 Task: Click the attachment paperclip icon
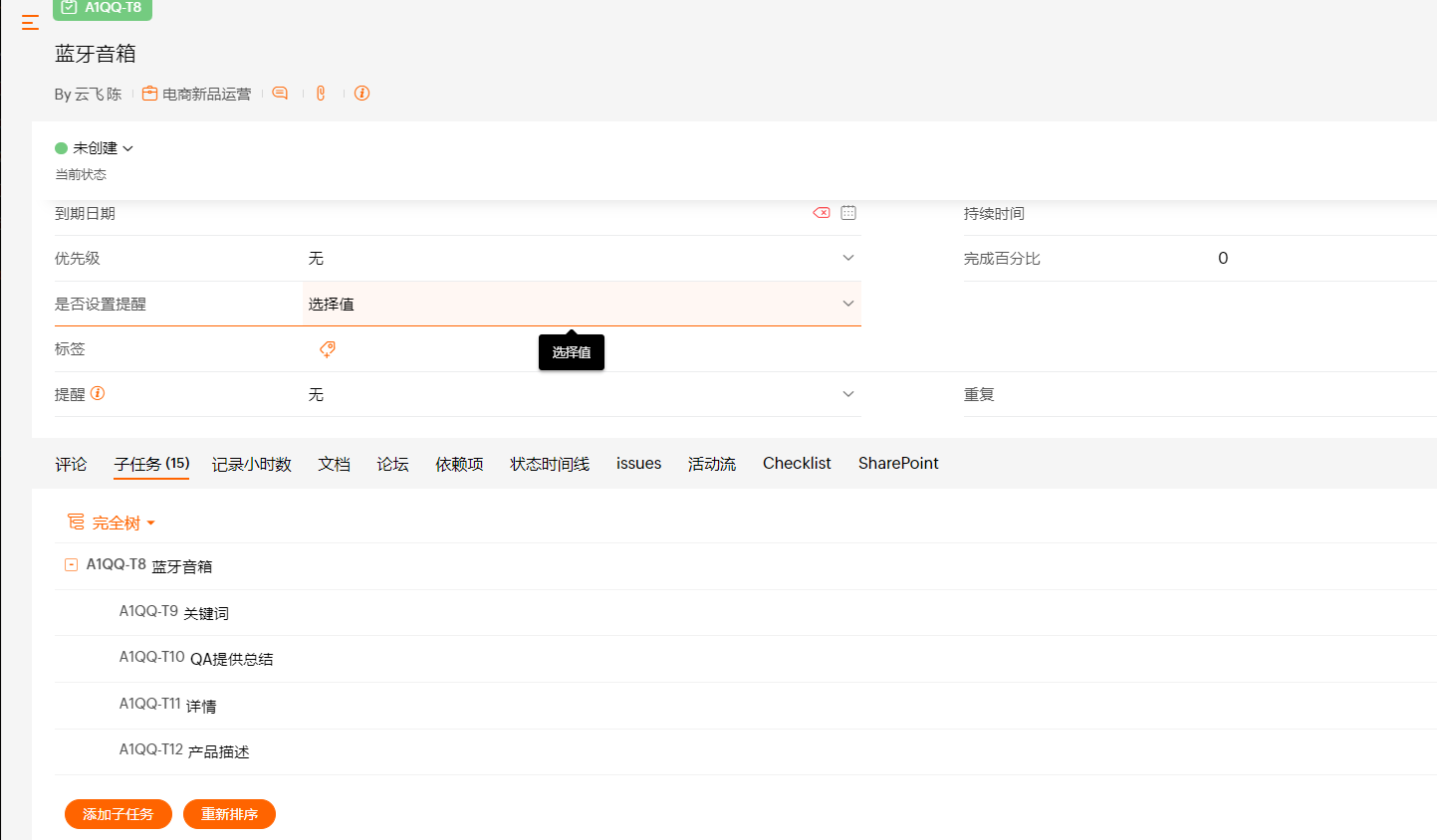(x=321, y=94)
